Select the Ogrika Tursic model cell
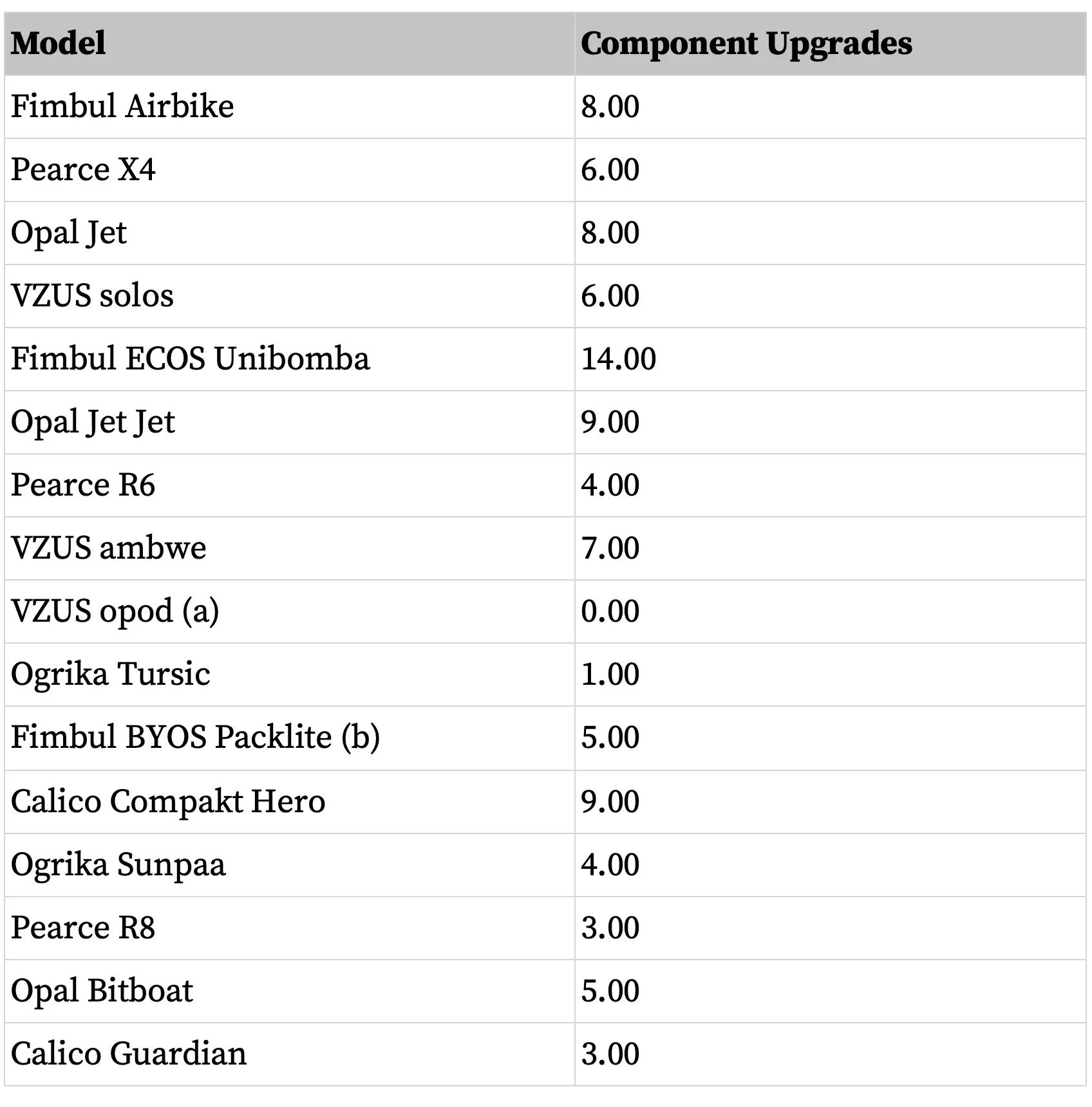 point(110,674)
